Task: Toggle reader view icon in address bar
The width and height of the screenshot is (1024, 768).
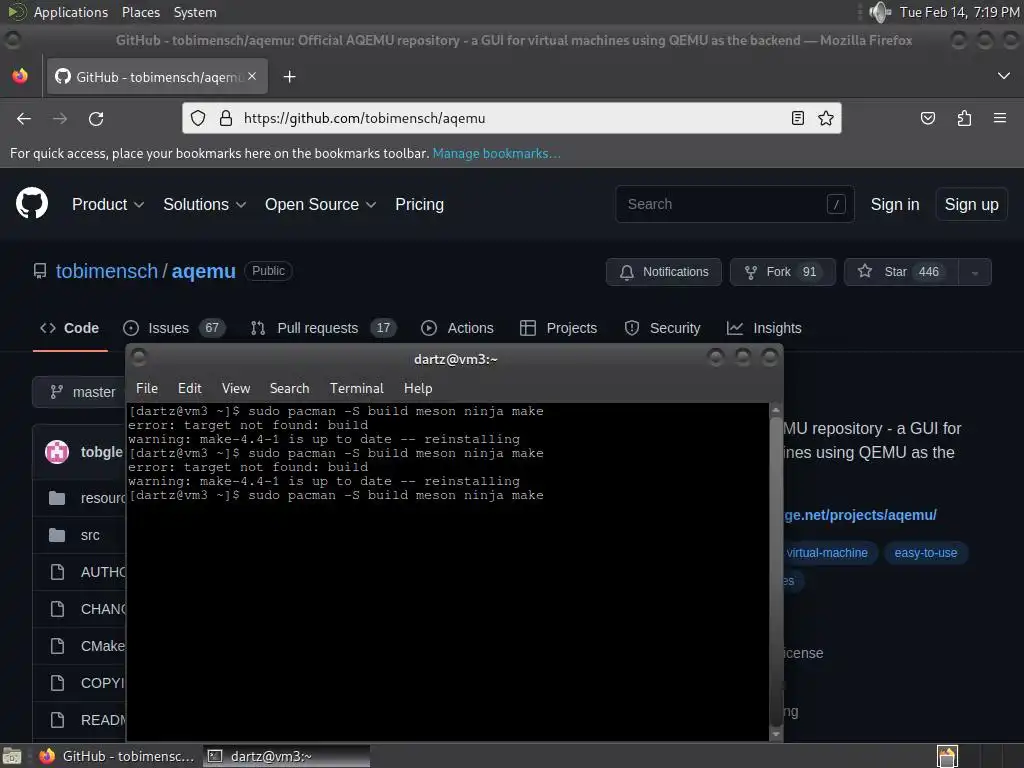Action: pyautogui.click(x=797, y=118)
